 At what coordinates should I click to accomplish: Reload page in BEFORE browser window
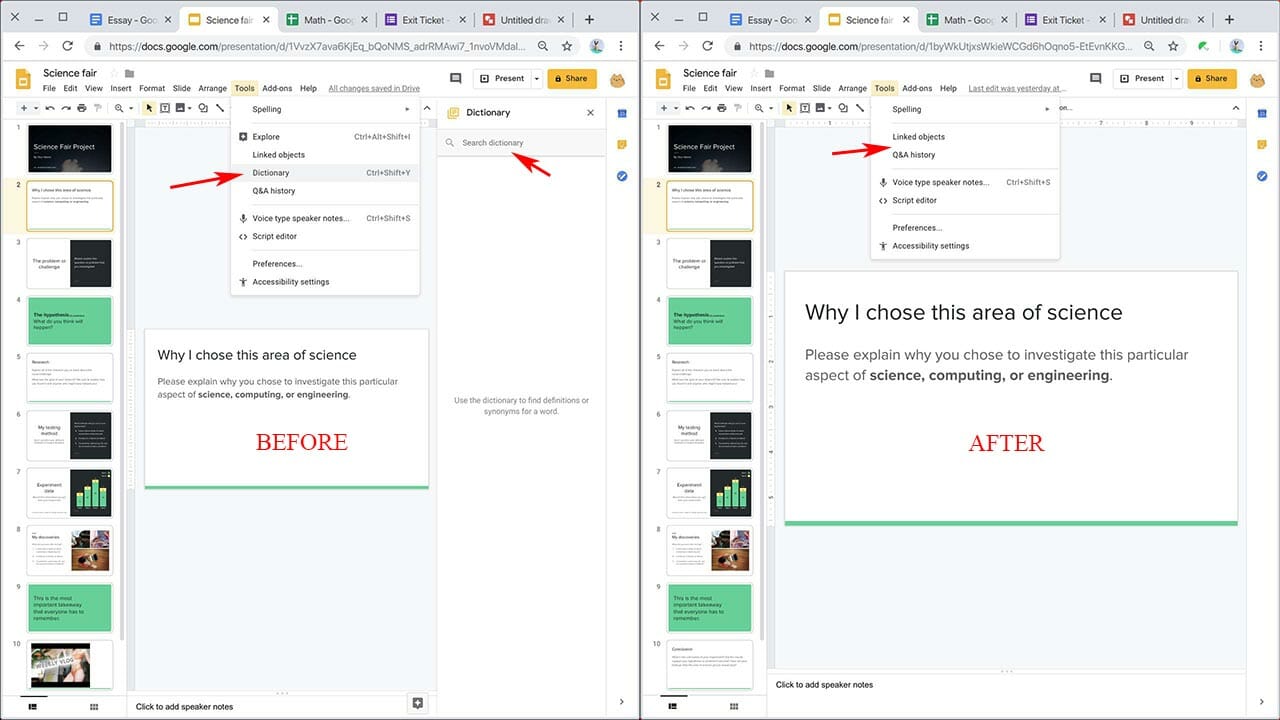pos(68,46)
